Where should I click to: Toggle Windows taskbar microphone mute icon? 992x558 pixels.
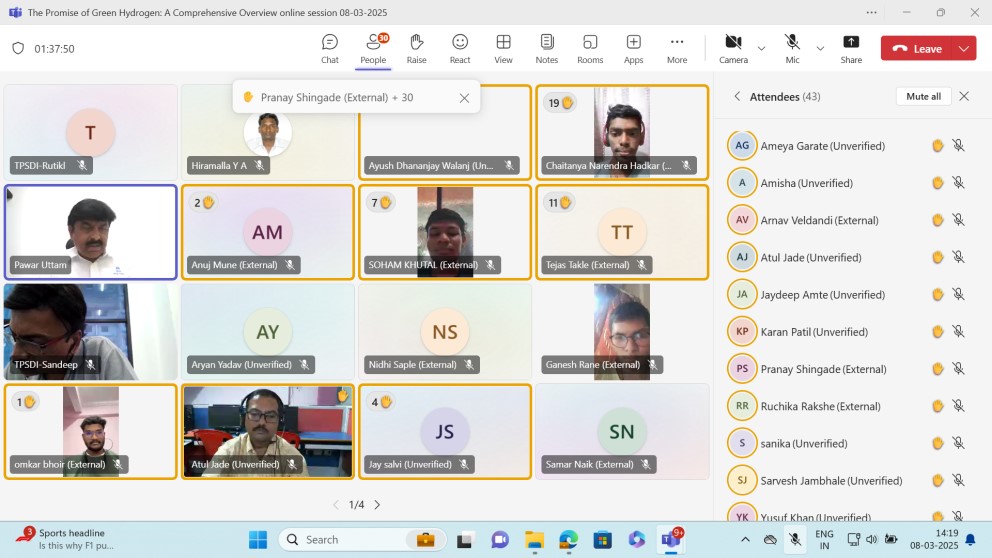pos(795,540)
